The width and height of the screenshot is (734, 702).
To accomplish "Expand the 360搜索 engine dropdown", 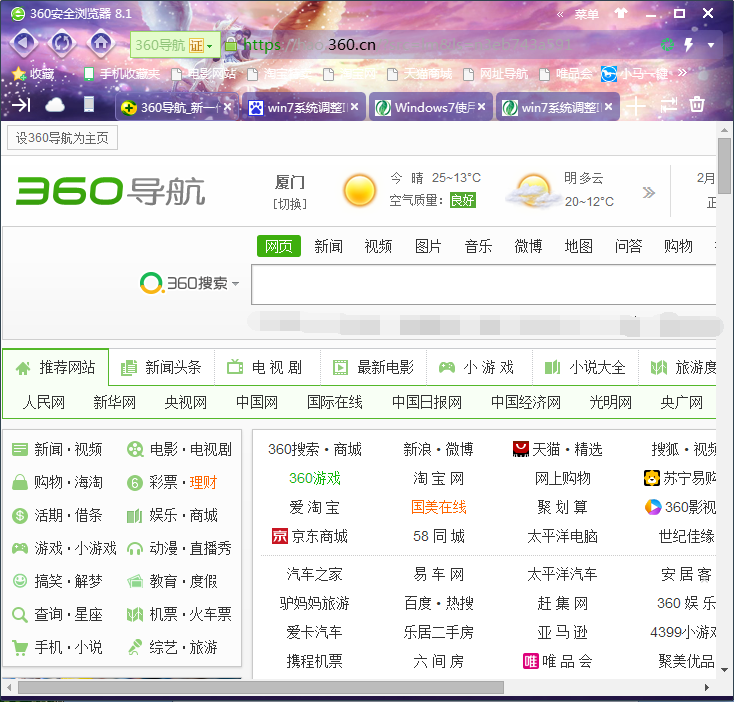I will tap(235, 284).
